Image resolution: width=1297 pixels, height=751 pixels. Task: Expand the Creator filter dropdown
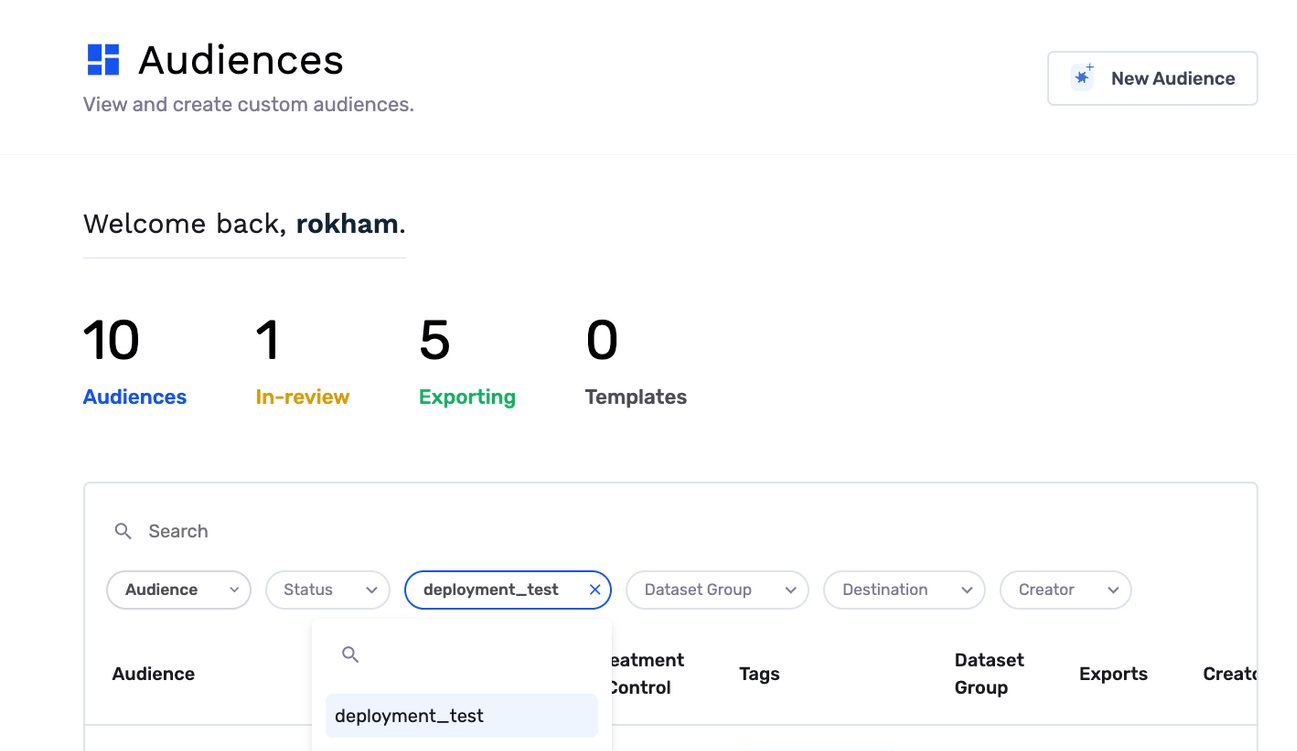pyautogui.click(x=1065, y=590)
